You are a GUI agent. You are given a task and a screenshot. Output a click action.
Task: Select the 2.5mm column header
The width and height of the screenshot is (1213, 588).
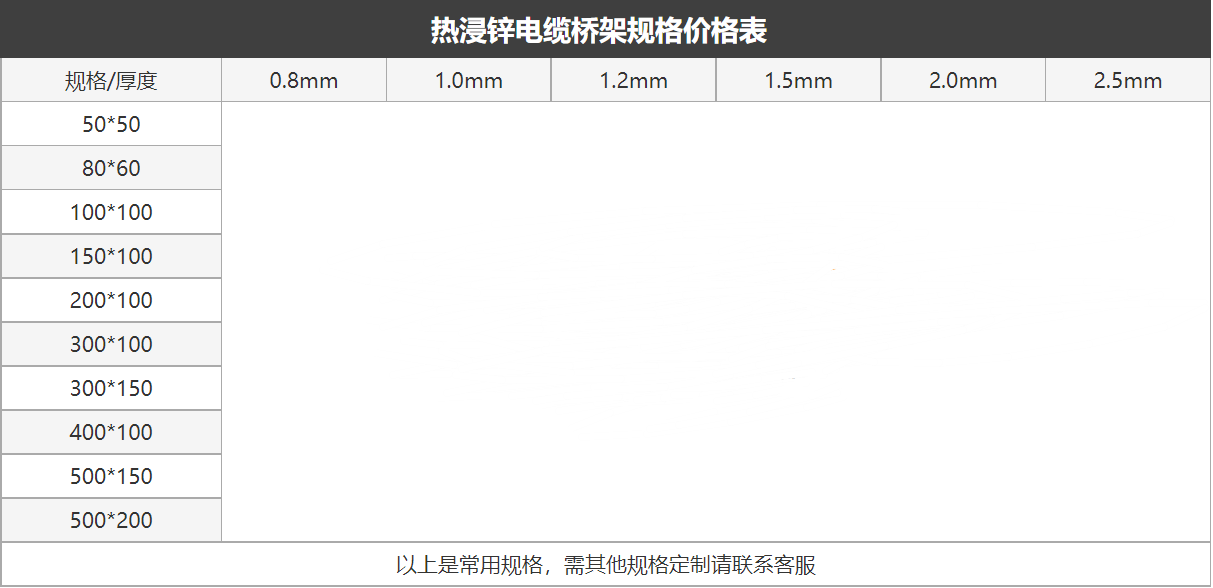(x=1127, y=79)
